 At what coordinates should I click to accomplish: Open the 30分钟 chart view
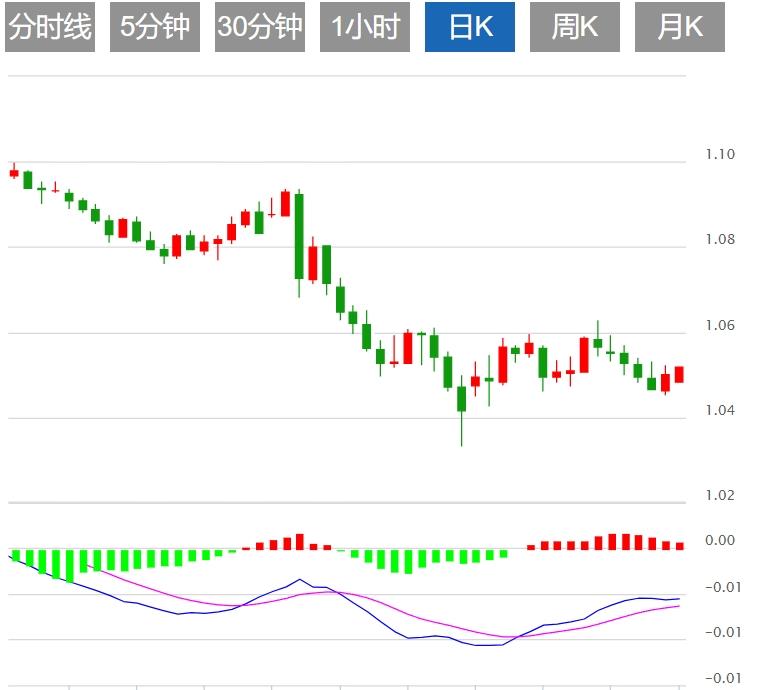pyautogui.click(x=259, y=27)
